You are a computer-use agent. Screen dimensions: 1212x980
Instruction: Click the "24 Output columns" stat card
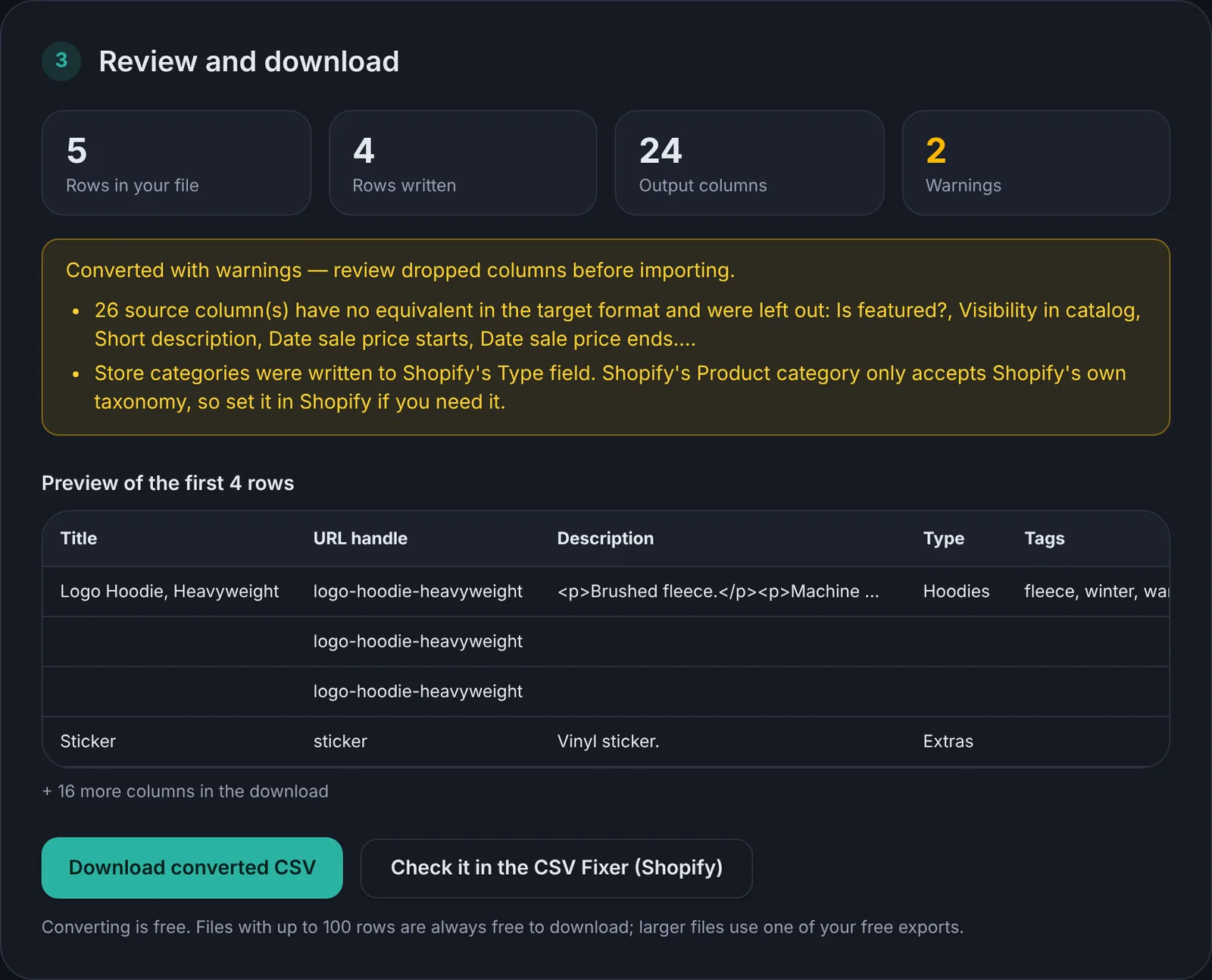[x=749, y=163]
